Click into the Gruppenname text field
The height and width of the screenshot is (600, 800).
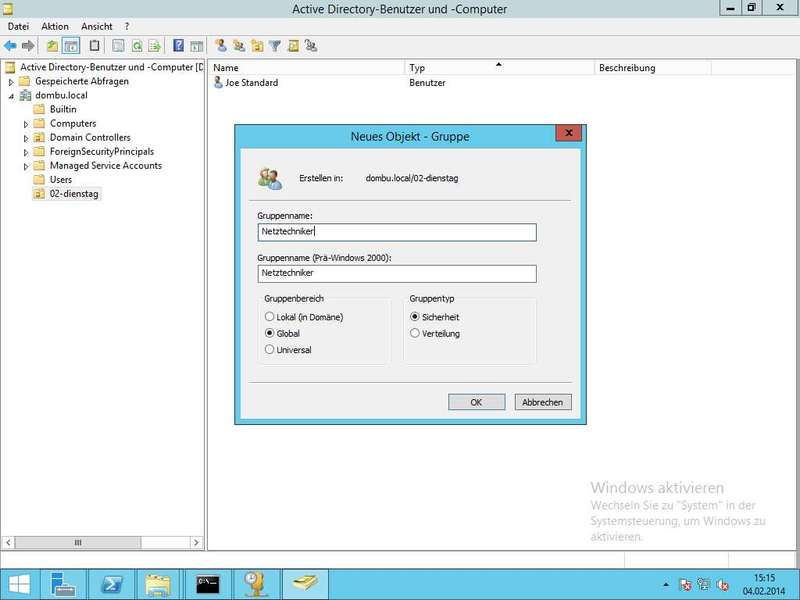[396, 232]
